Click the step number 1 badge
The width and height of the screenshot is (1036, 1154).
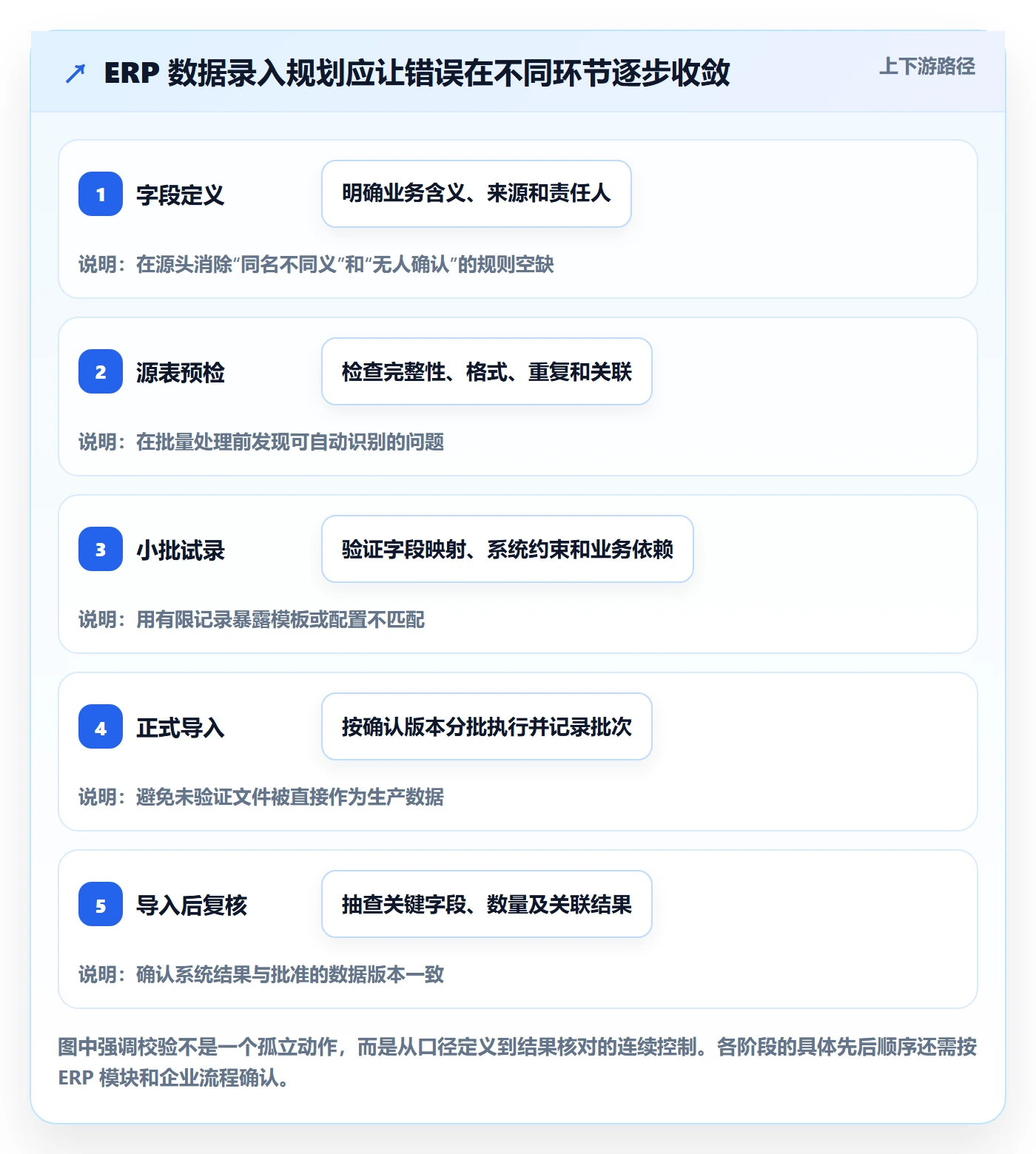101,194
